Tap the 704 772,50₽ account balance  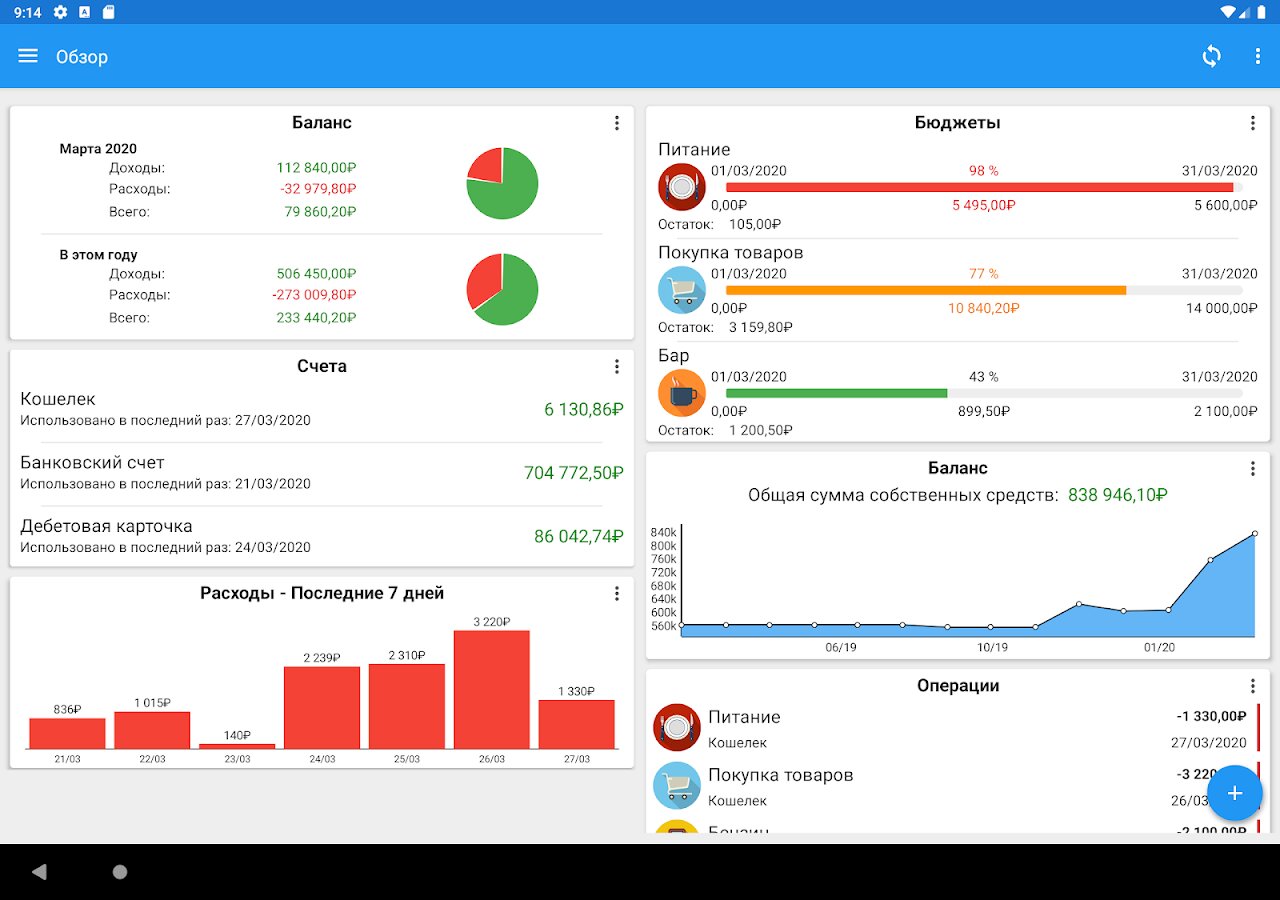[x=574, y=473]
